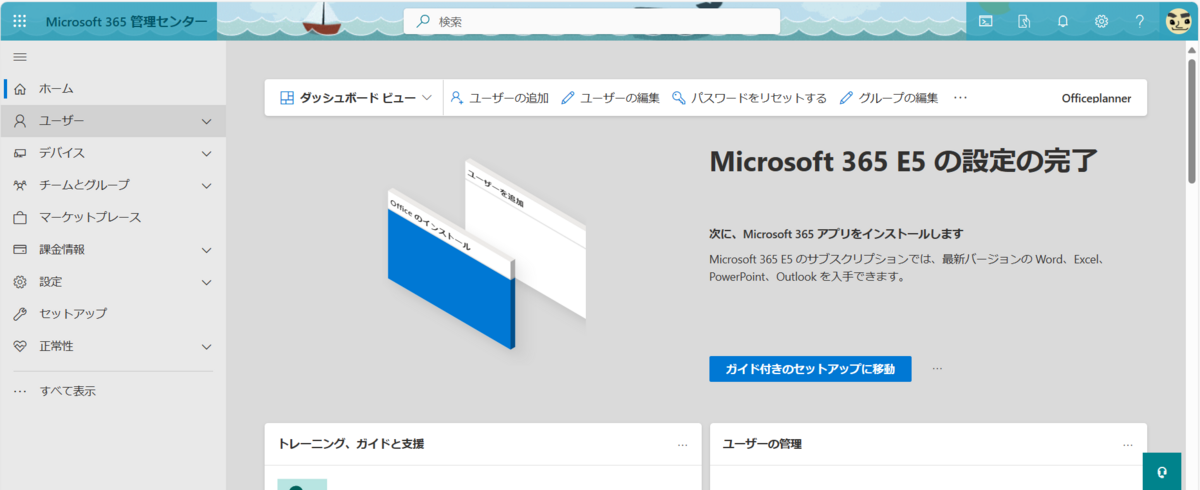Collapse the navigation menu hamburger icon

[x=20, y=57]
